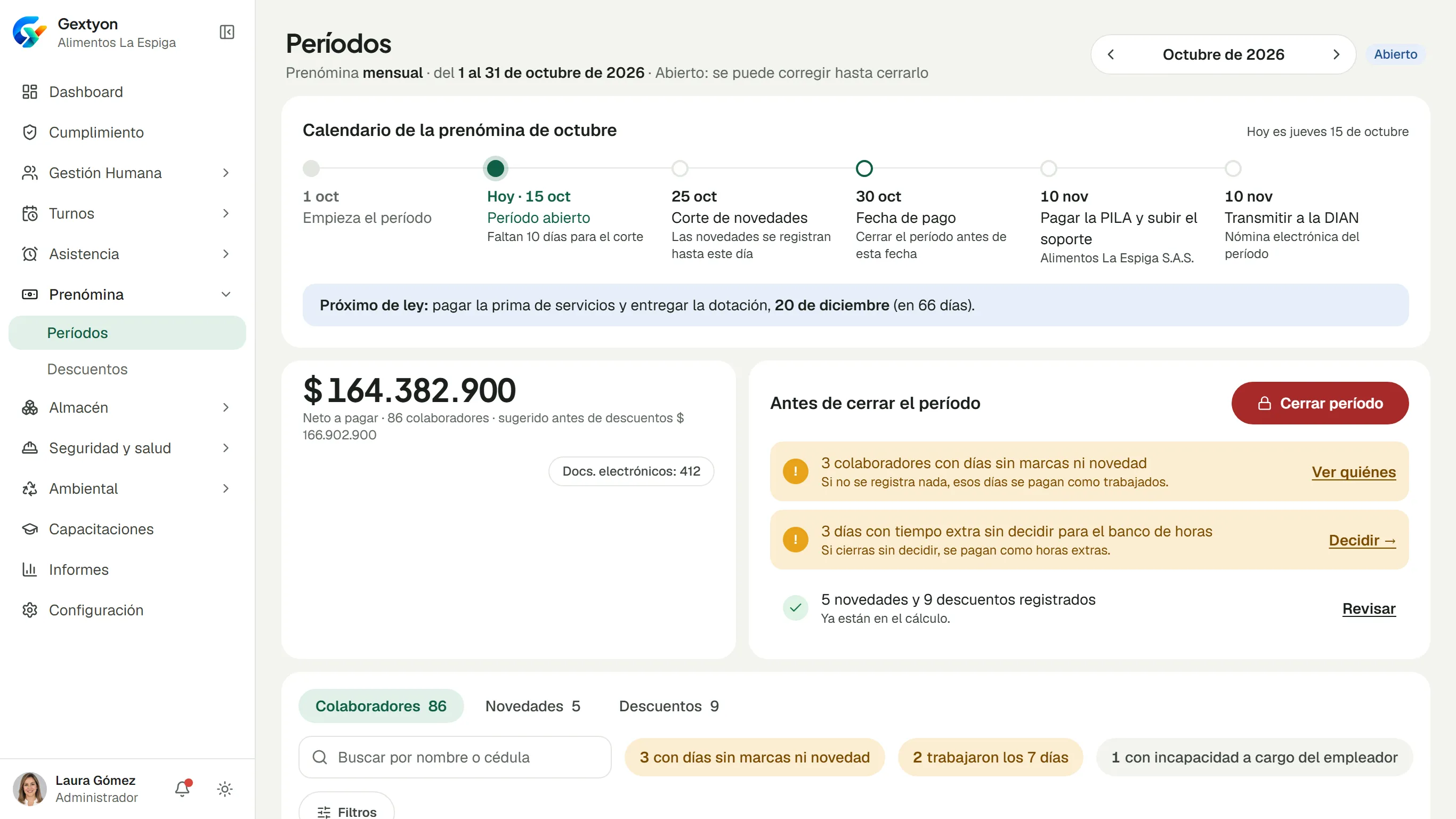The width and height of the screenshot is (1456, 819).
Task: Switch to the Descuentos 9 tab
Action: pyautogui.click(x=669, y=705)
